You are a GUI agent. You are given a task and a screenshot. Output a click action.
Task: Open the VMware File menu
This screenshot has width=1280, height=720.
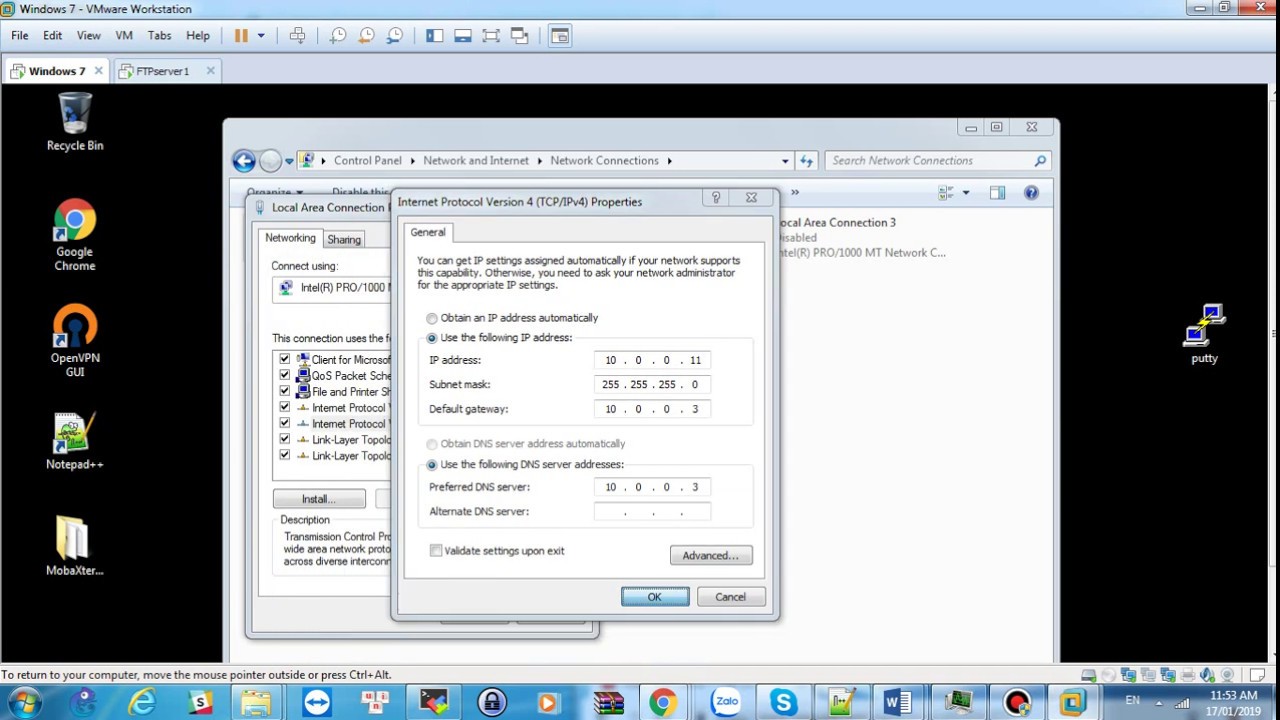click(20, 35)
